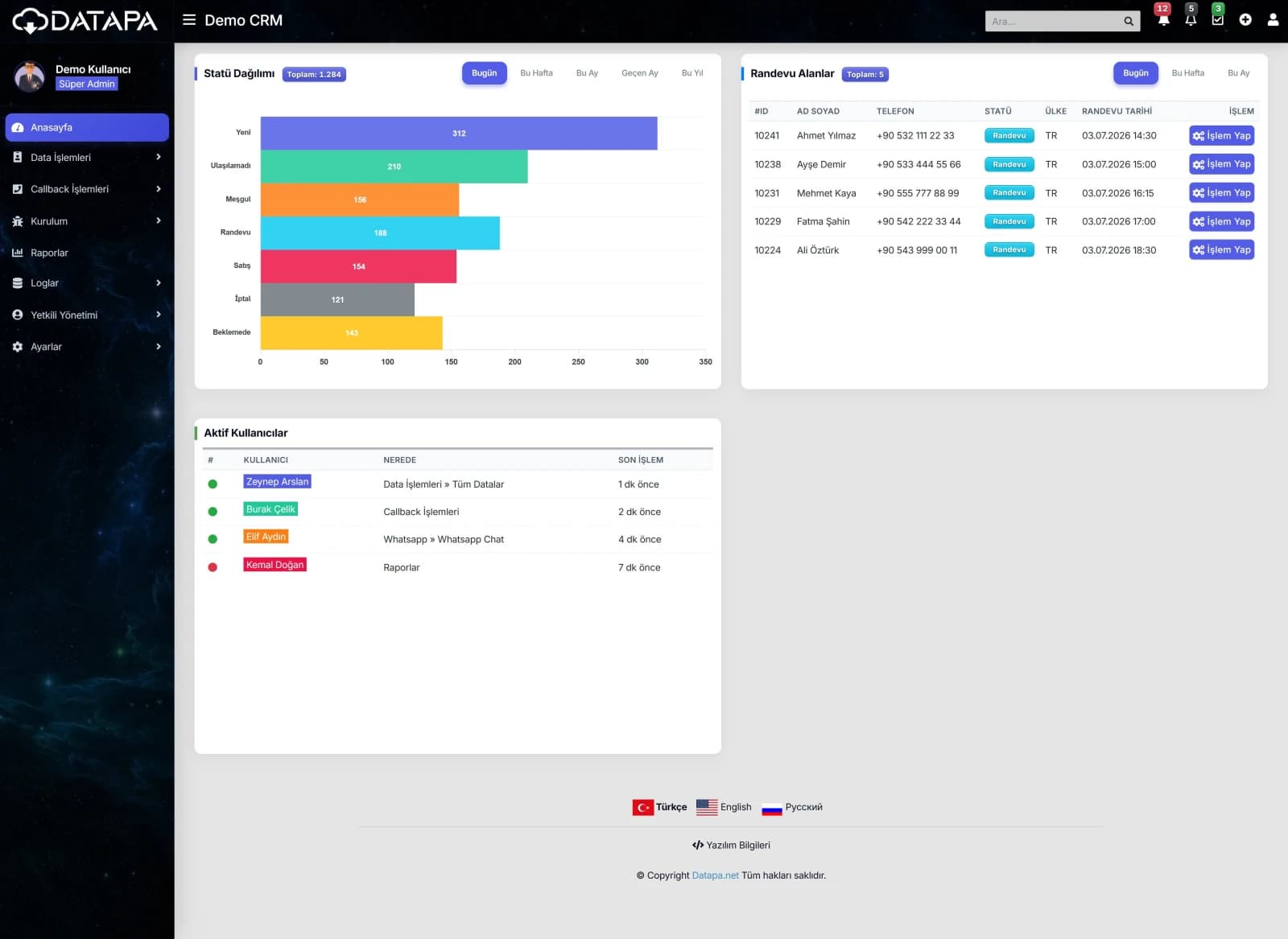Open the user profile icon in top bar
Screen dimensions: 1288x939
[x=1273, y=20]
